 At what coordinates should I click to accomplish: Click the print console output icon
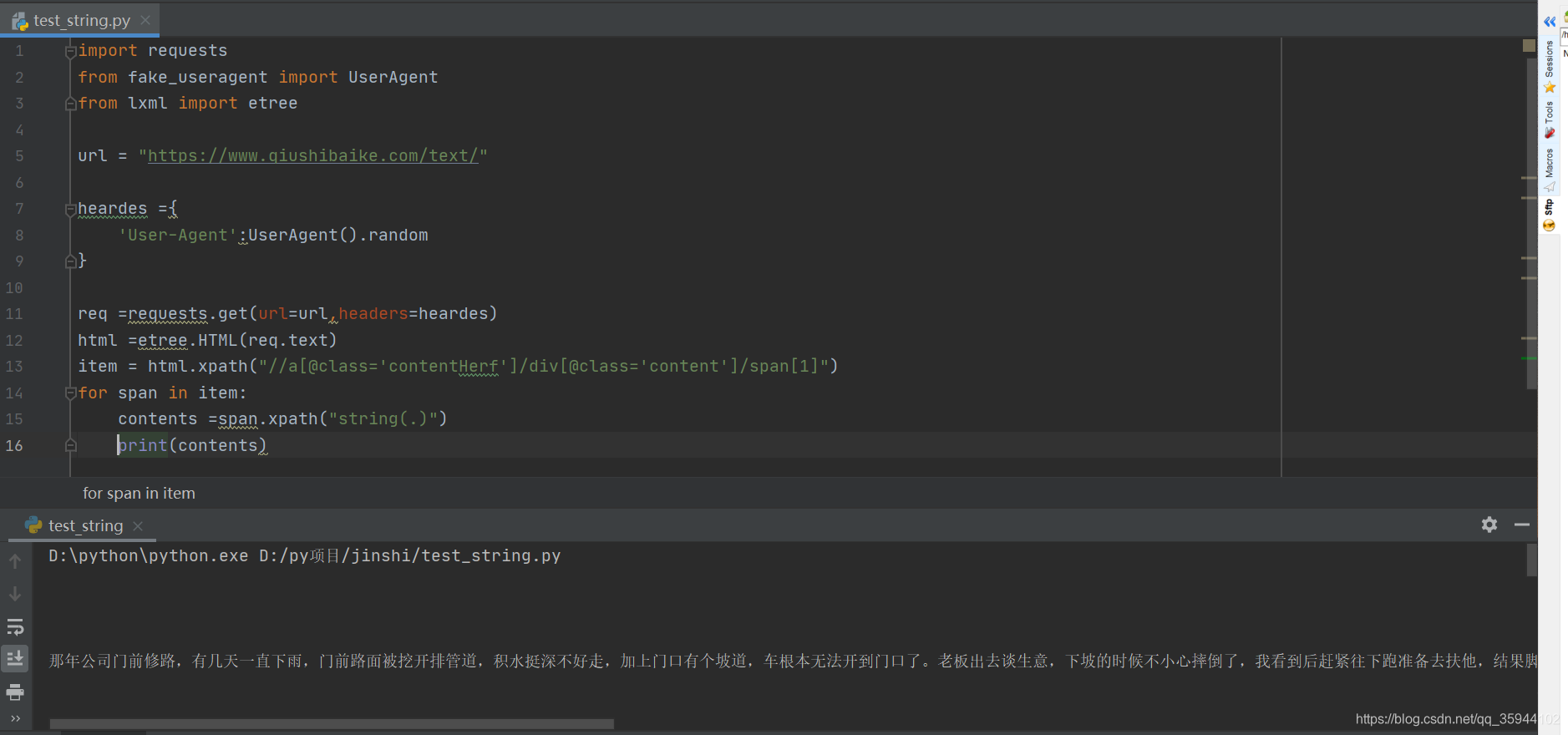(15, 692)
